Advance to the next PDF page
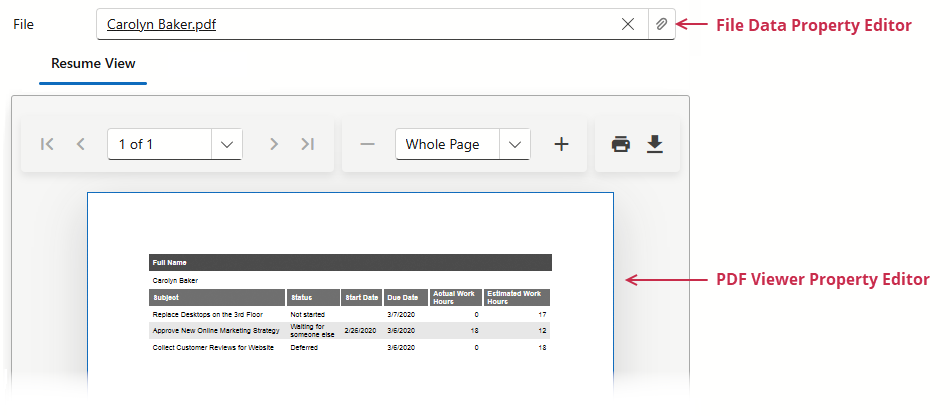 point(273,144)
